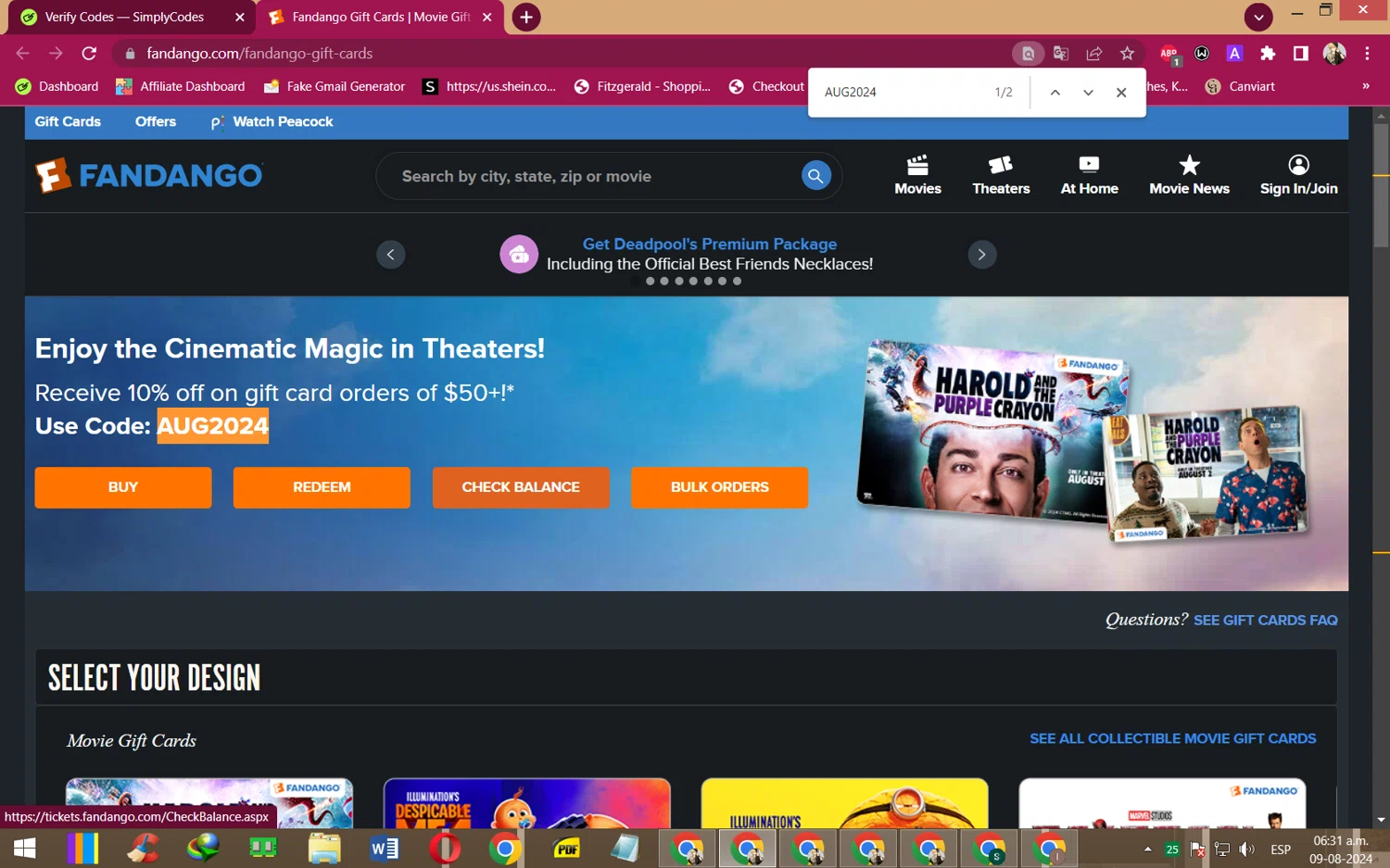Open the Windows Start menu
The width and height of the screenshot is (1390, 868).
(x=24, y=849)
